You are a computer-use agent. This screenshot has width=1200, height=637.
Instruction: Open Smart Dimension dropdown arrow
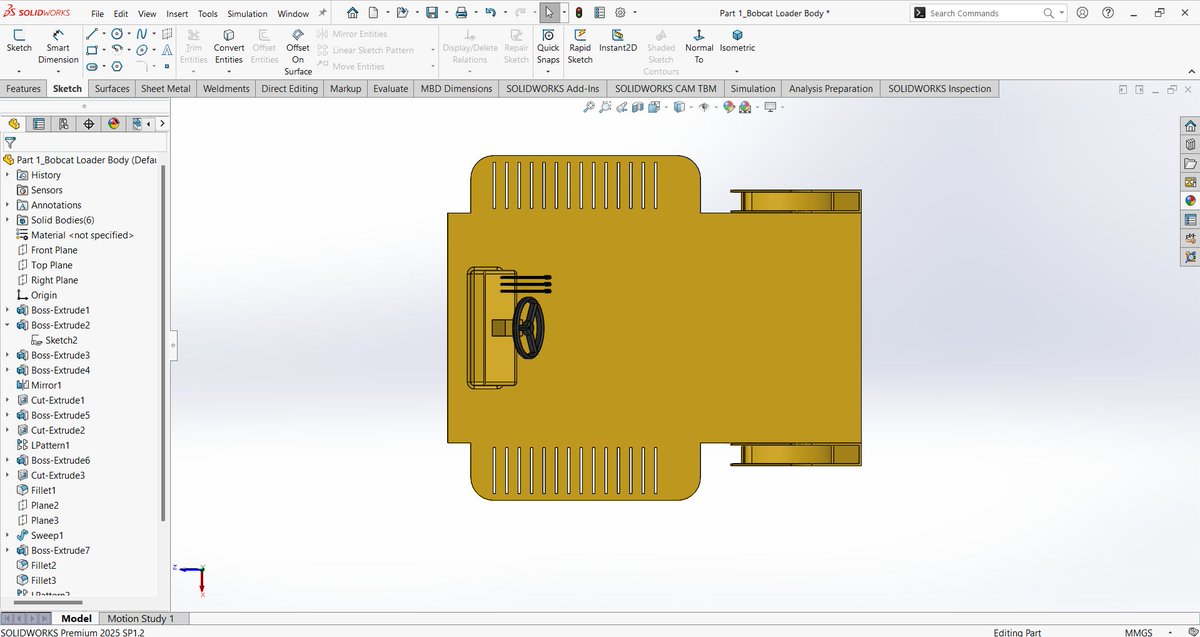click(x=58, y=71)
